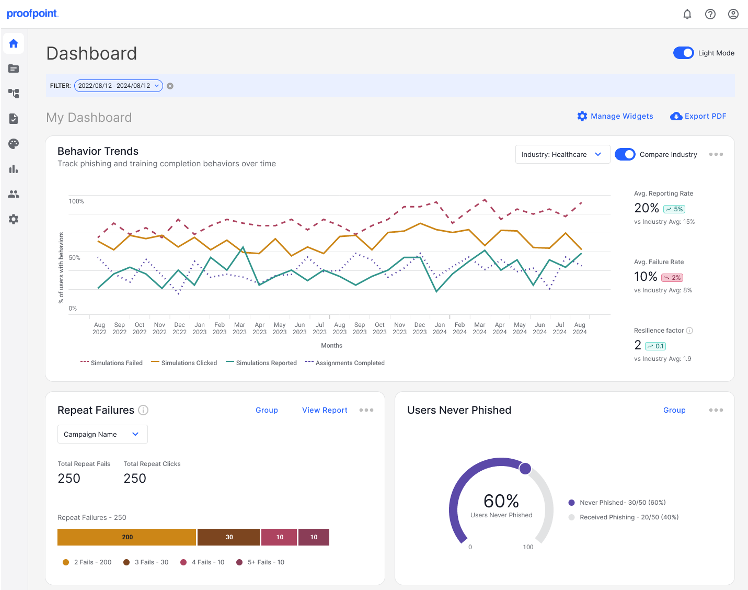The height and width of the screenshot is (590, 748).
Task: Open Behavior Trends three-dot options menu
Action: 716,154
